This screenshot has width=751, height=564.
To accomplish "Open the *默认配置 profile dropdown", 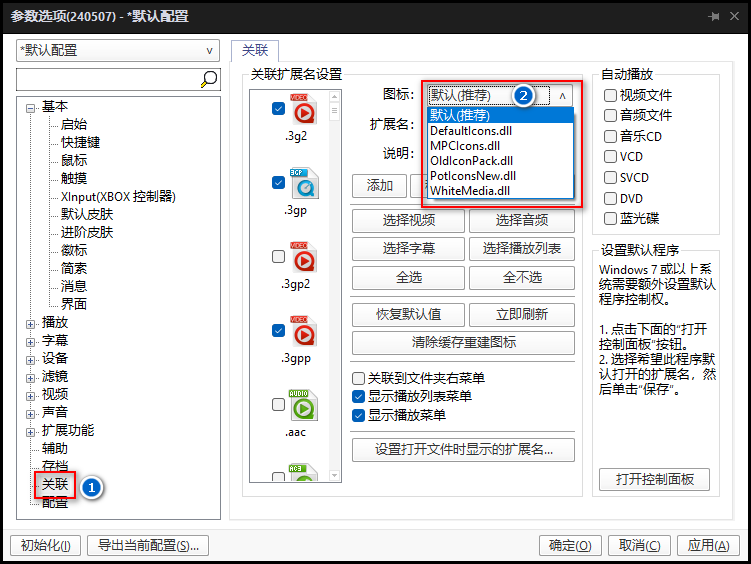I will pos(118,50).
